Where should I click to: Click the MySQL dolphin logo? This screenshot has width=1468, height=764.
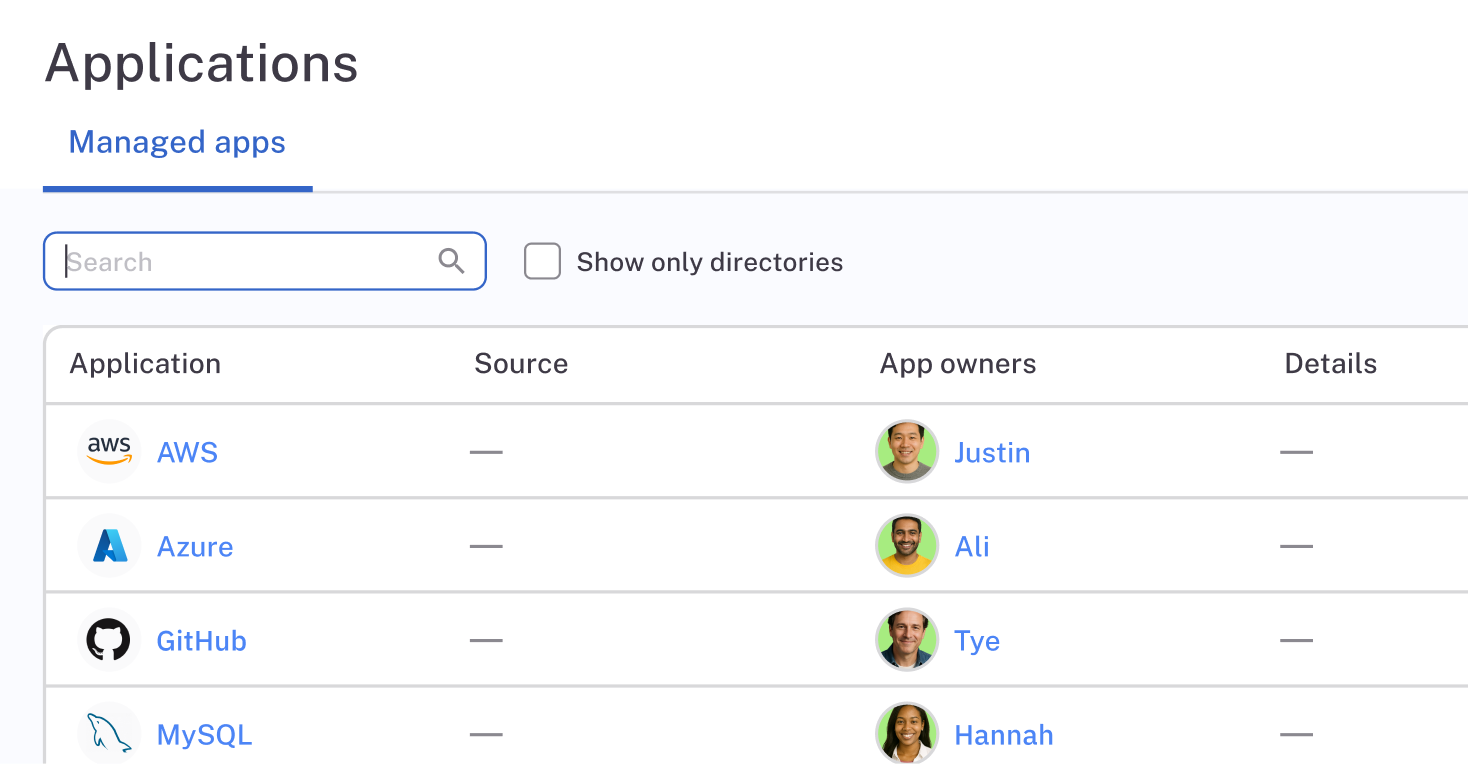point(108,733)
